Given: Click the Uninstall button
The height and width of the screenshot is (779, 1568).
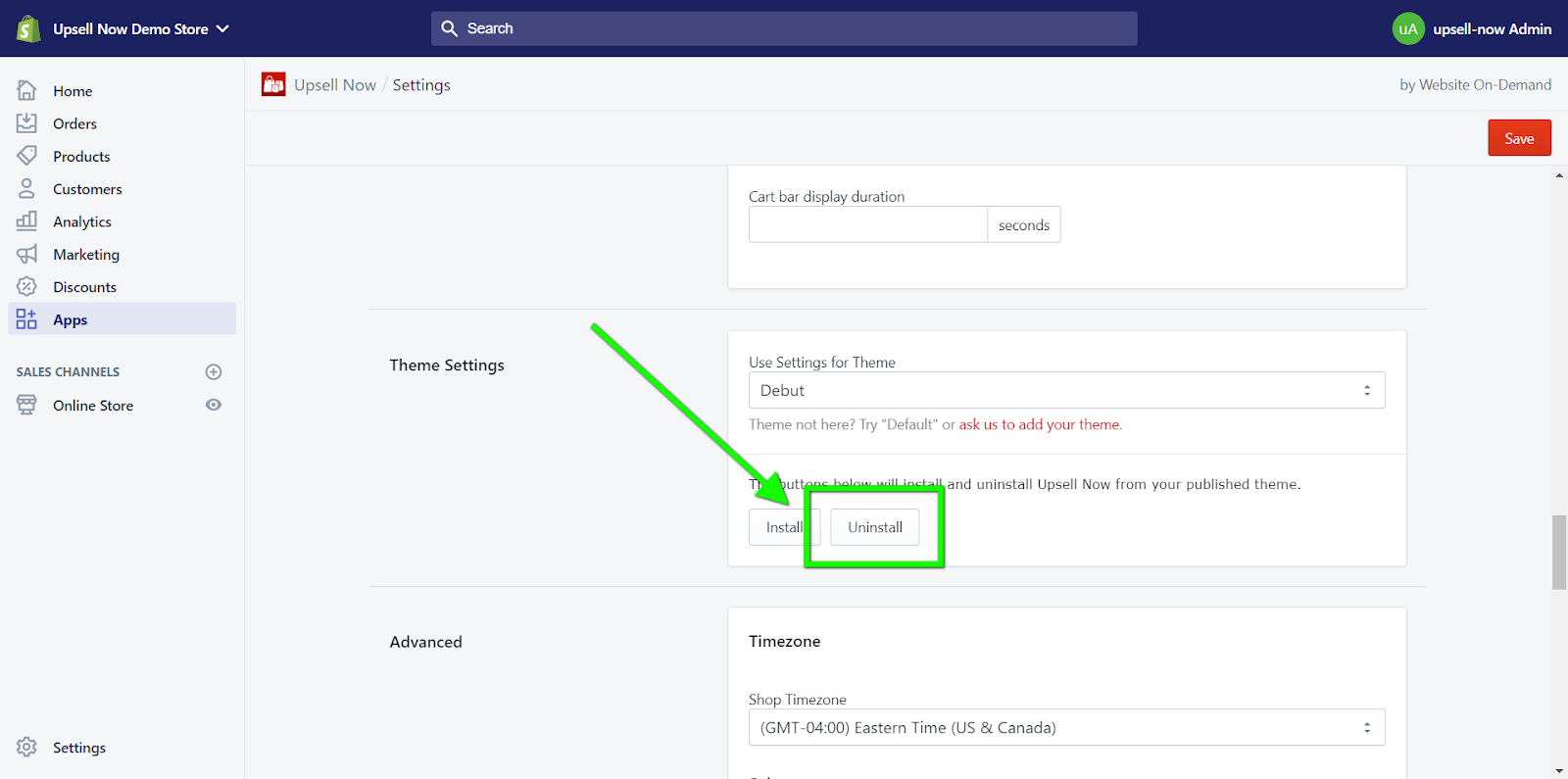Looking at the screenshot, I should coord(875,527).
